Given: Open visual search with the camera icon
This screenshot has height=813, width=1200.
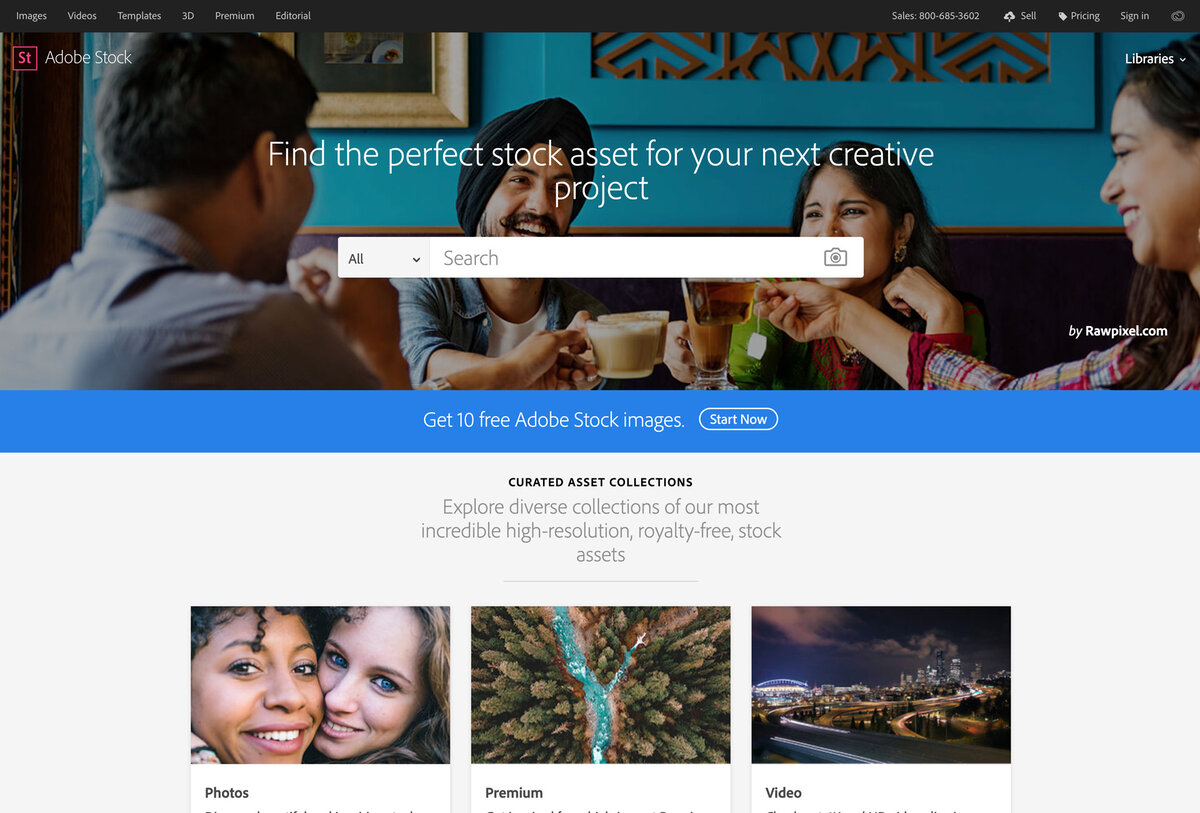Looking at the screenshot, I should tap(835, 258).
